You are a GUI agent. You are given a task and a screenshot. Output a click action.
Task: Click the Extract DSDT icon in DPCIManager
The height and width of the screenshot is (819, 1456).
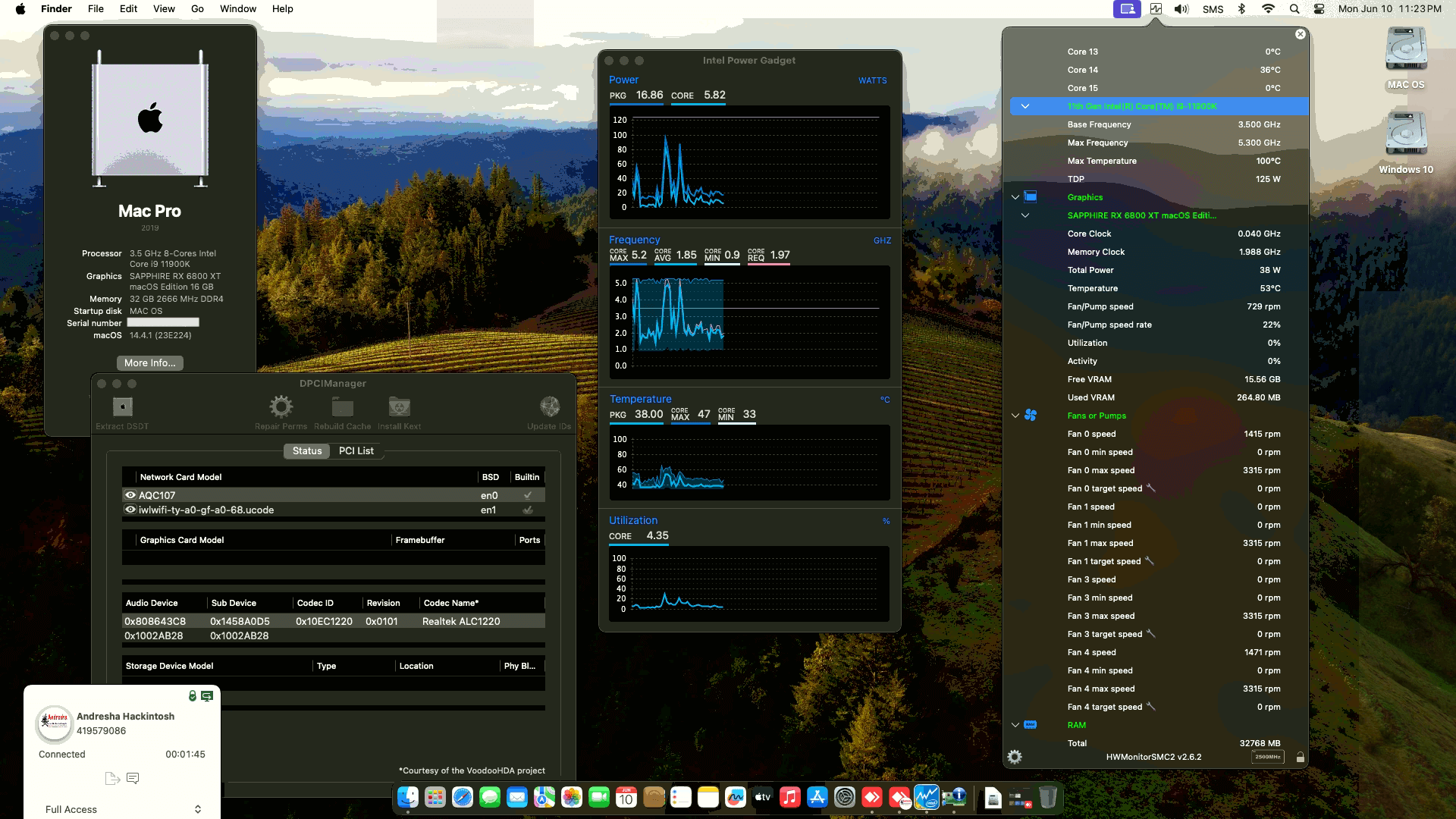tap(121, 408)
